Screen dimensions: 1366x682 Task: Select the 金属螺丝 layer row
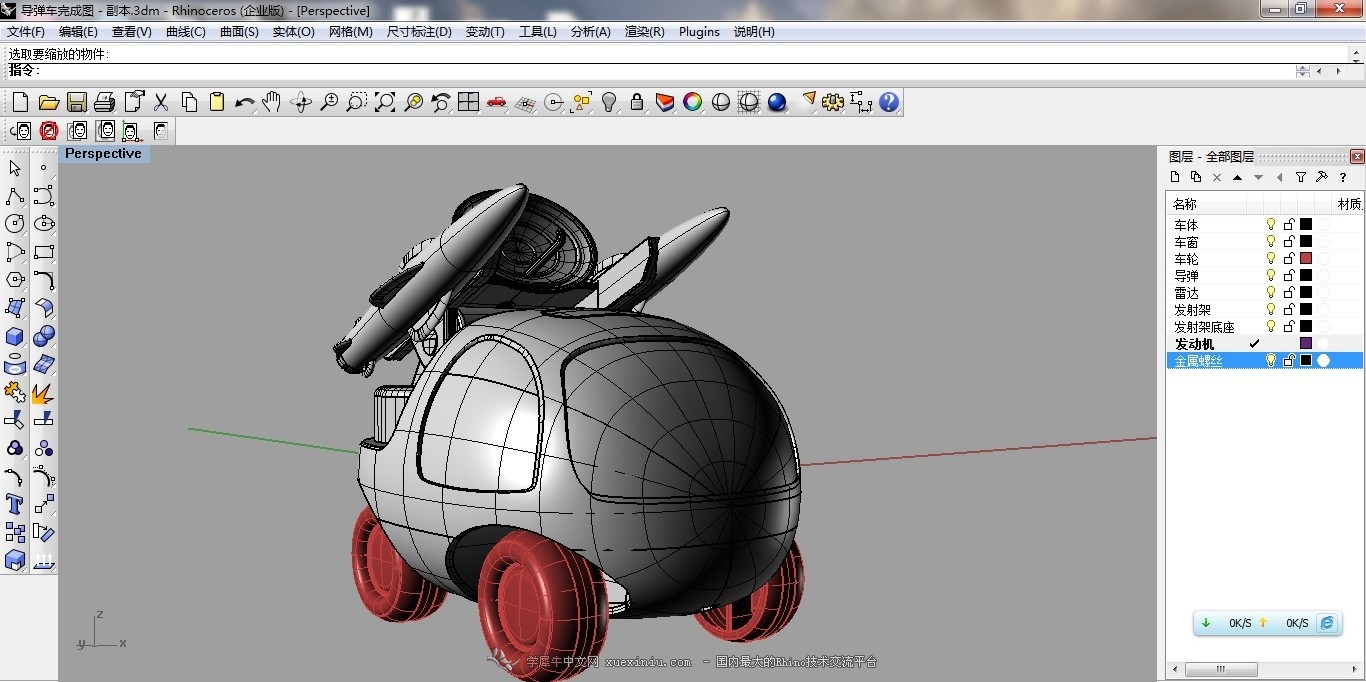(1265, 361)
